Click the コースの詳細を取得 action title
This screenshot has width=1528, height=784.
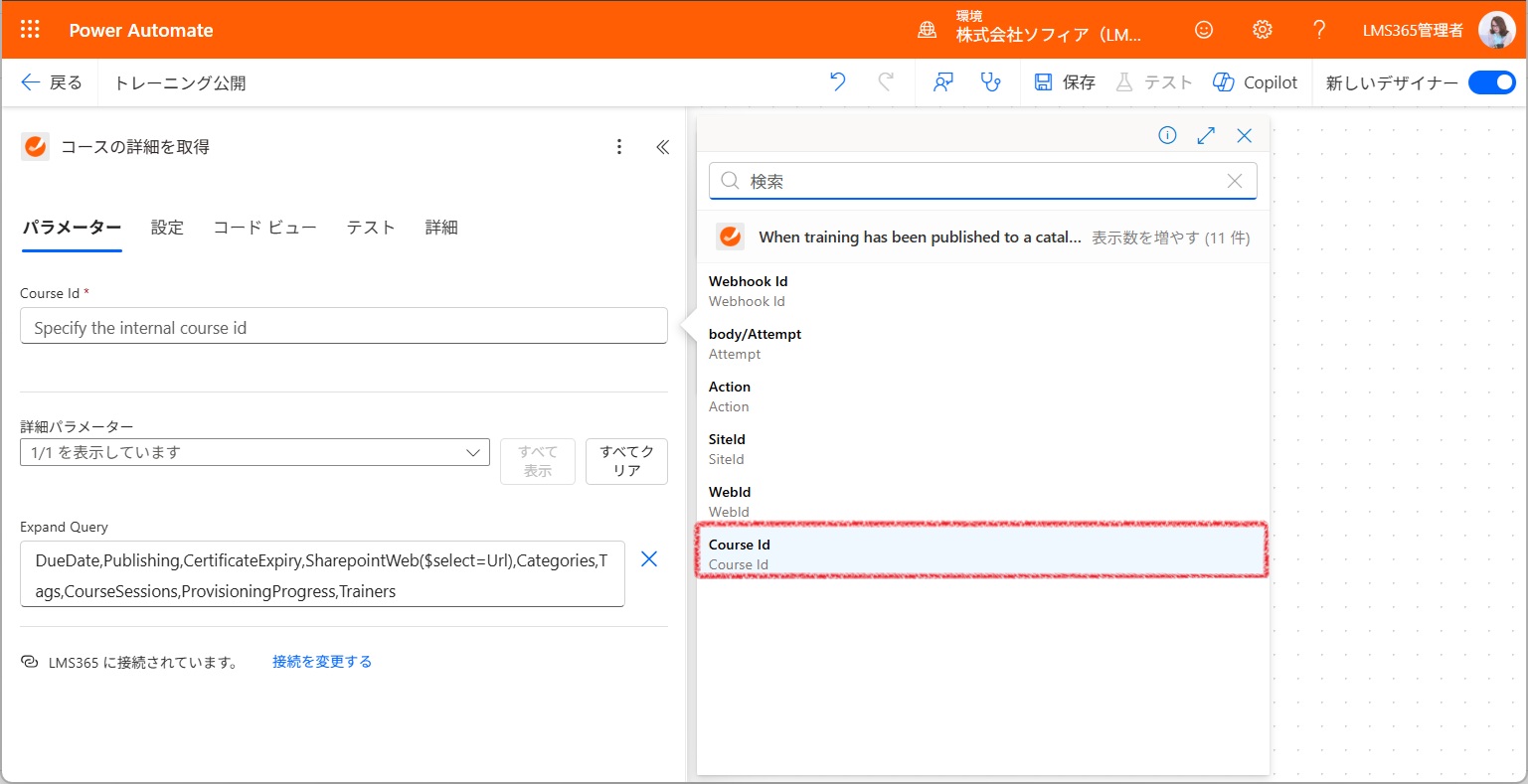point(135,147)
